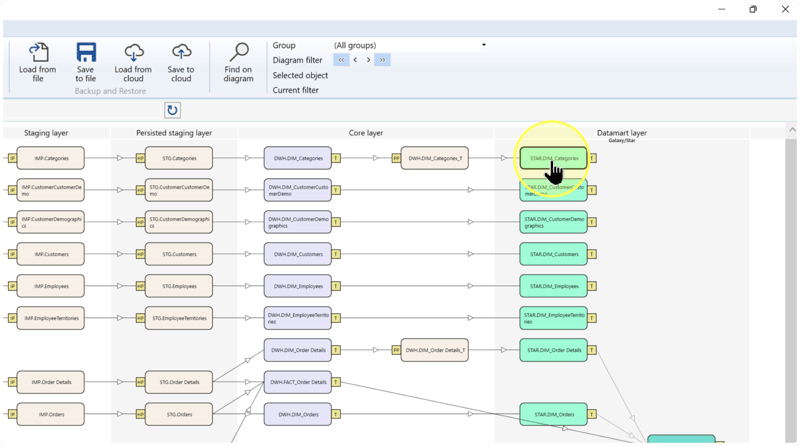This screenshot has width=800, height=446.
Task: Select the STG.Categories node
Action: (179, 158)
